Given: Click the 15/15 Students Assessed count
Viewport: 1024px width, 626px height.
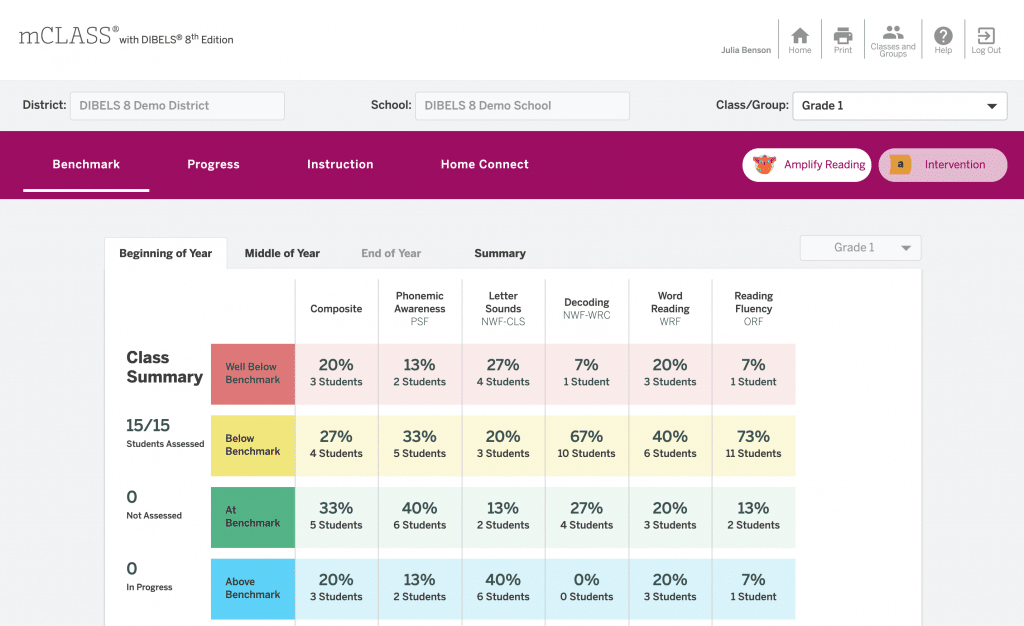Looking at the screenshot, I should pos(165,433).
